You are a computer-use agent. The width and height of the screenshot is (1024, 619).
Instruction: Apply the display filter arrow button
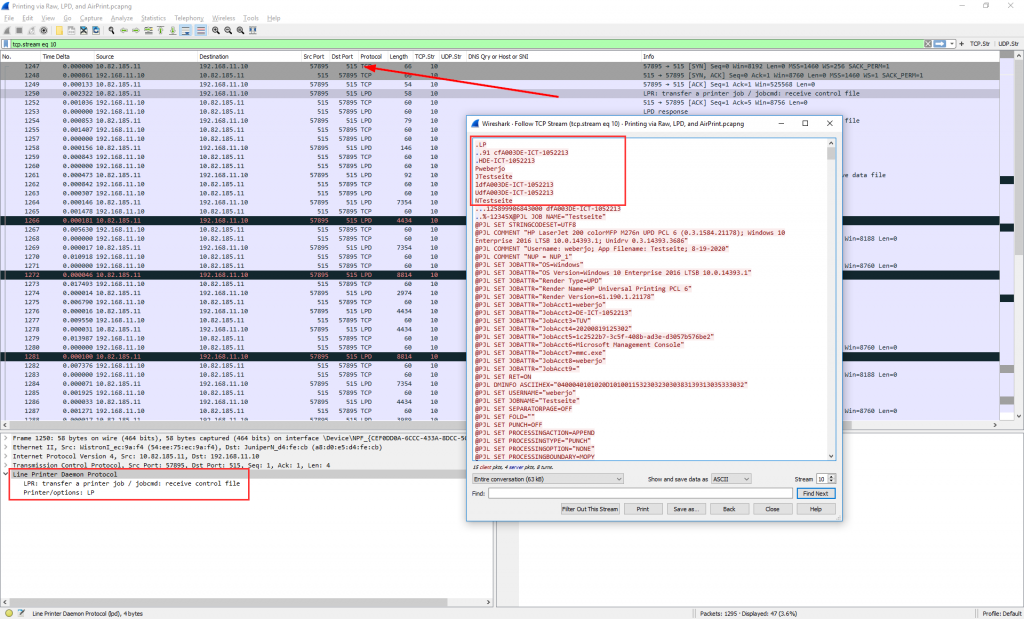click(940, 44)
